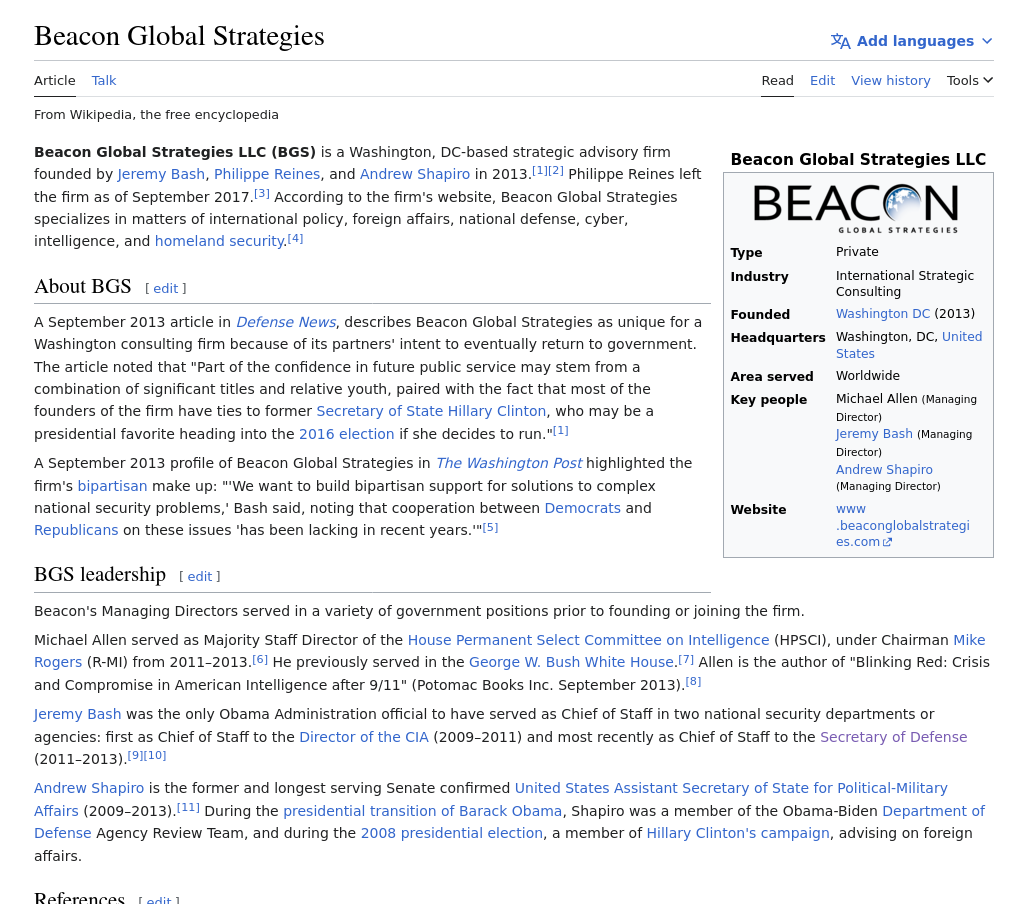Jump to citation [6]
Image resolution: width=1032 pixels, height=904 pixels.
point(261,659)
